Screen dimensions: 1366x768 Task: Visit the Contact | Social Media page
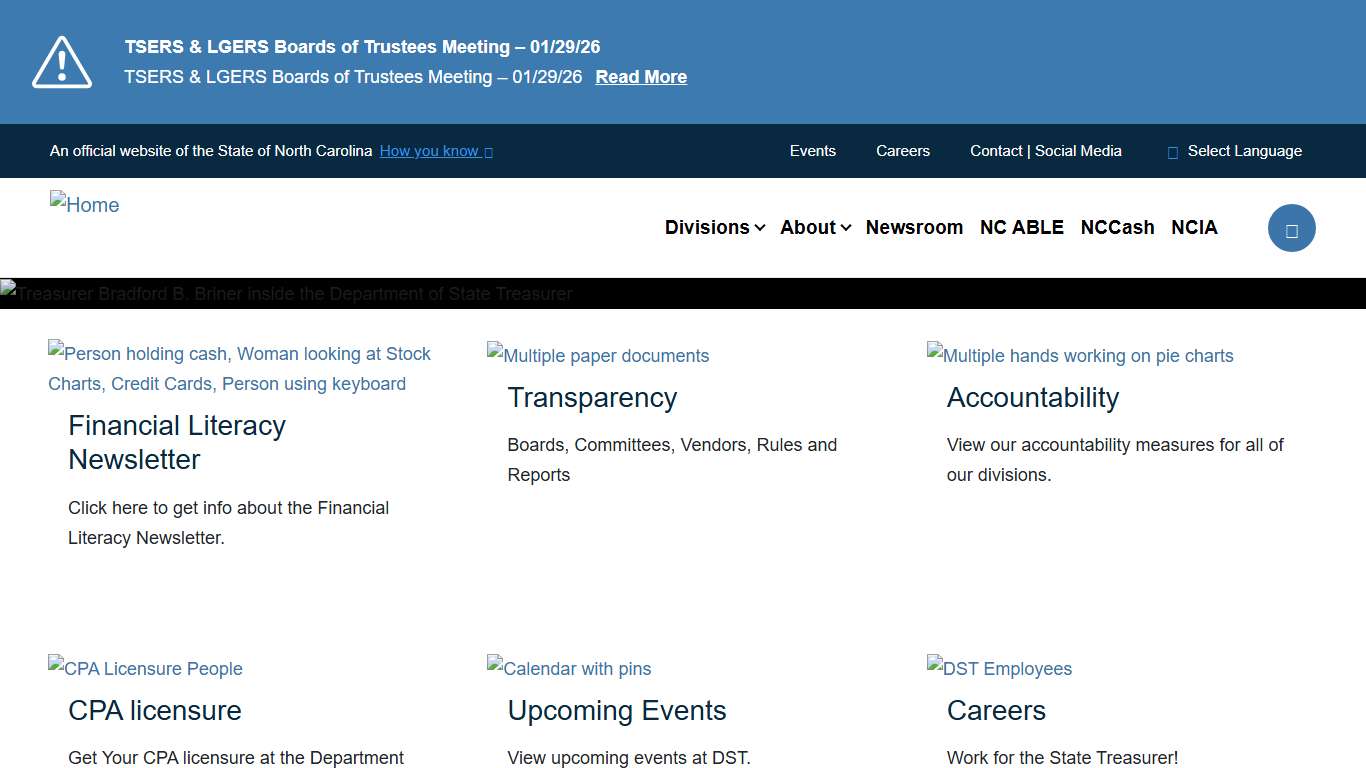pos(1046,151)
